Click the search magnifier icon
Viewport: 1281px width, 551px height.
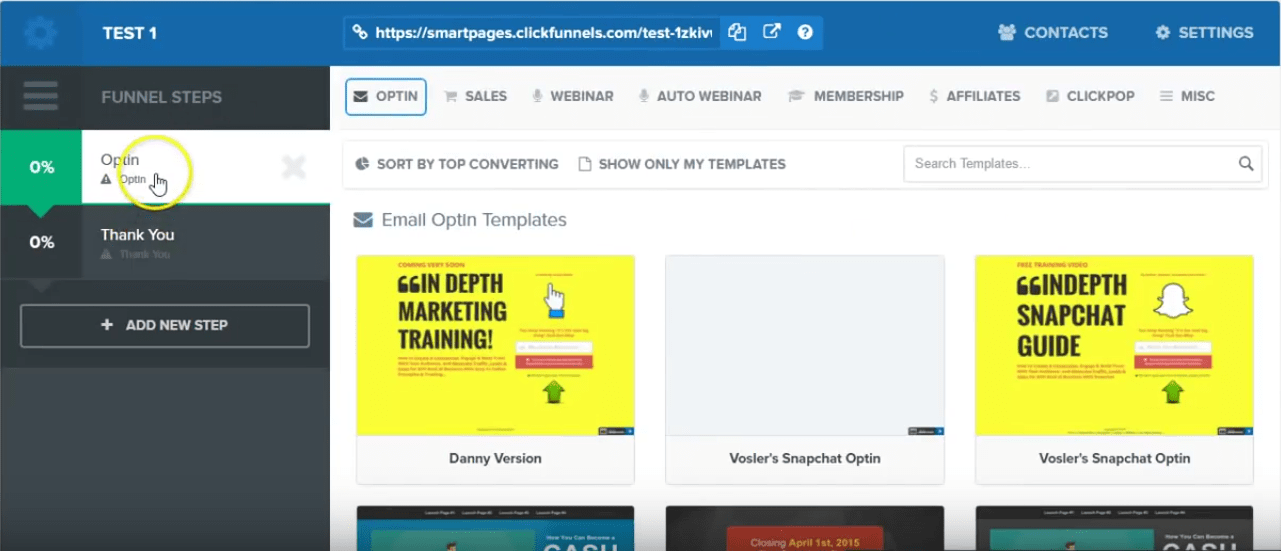pyautogui.click(x=1246, y=163)
